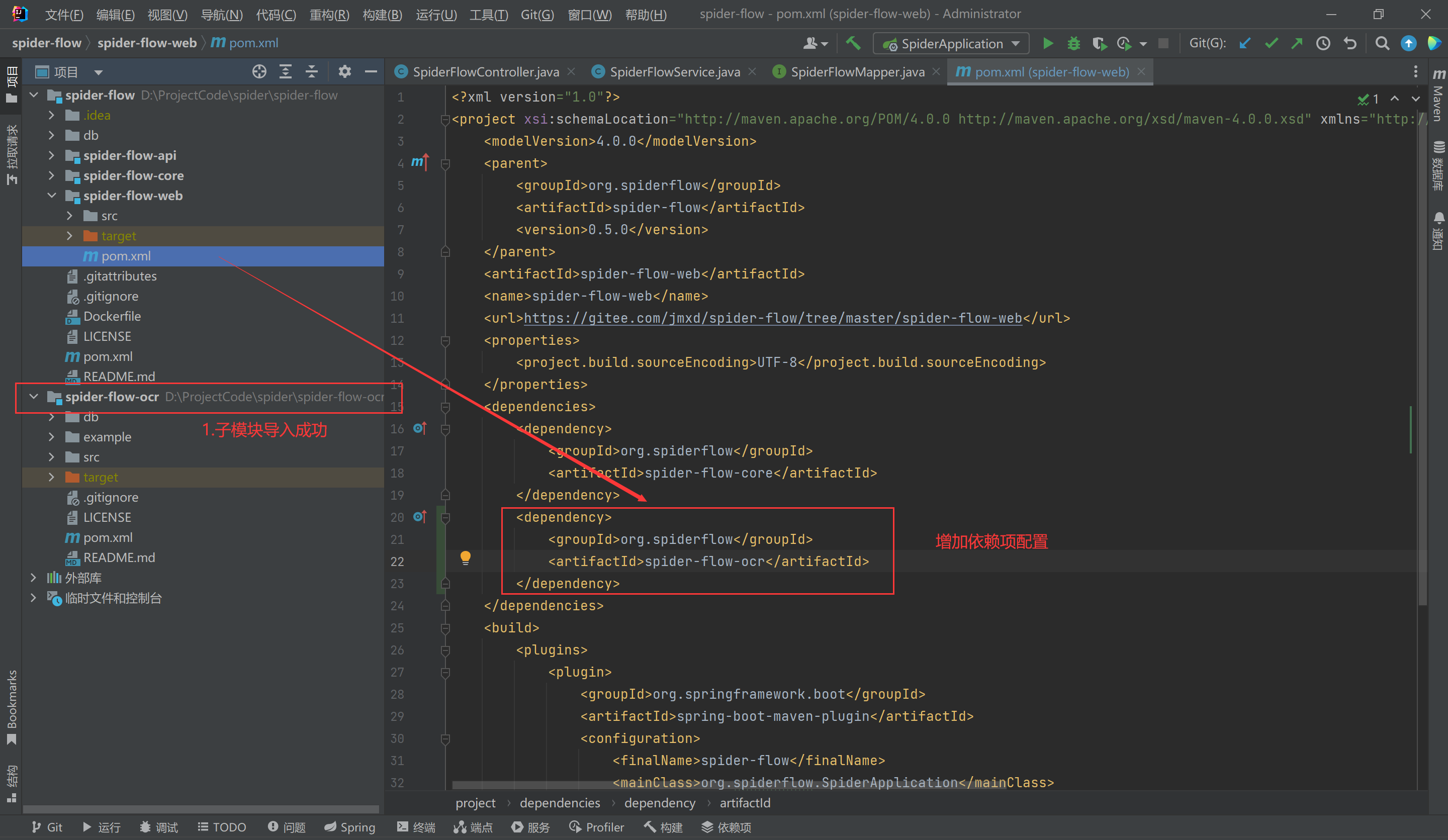Image resolution: width=1448 pixels, height=840 pixels.
Task: Build project with the hammer icon
Action: [853, 44]
